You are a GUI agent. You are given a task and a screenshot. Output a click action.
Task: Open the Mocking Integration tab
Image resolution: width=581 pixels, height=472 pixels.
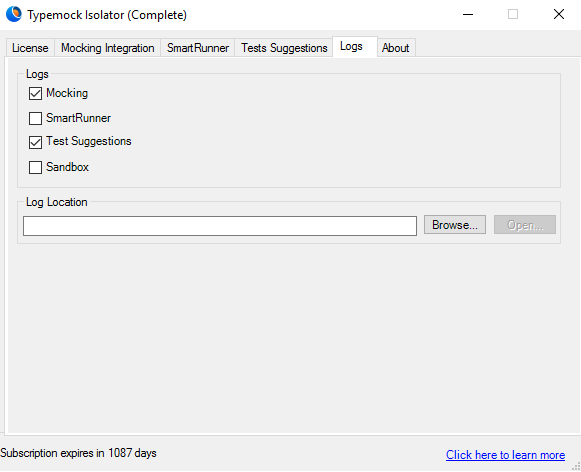[107, 48]
